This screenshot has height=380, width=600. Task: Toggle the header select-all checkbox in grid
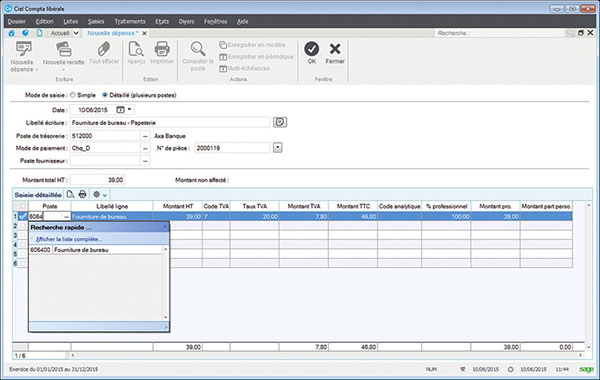pyautogui.click(x=23, y=206)
